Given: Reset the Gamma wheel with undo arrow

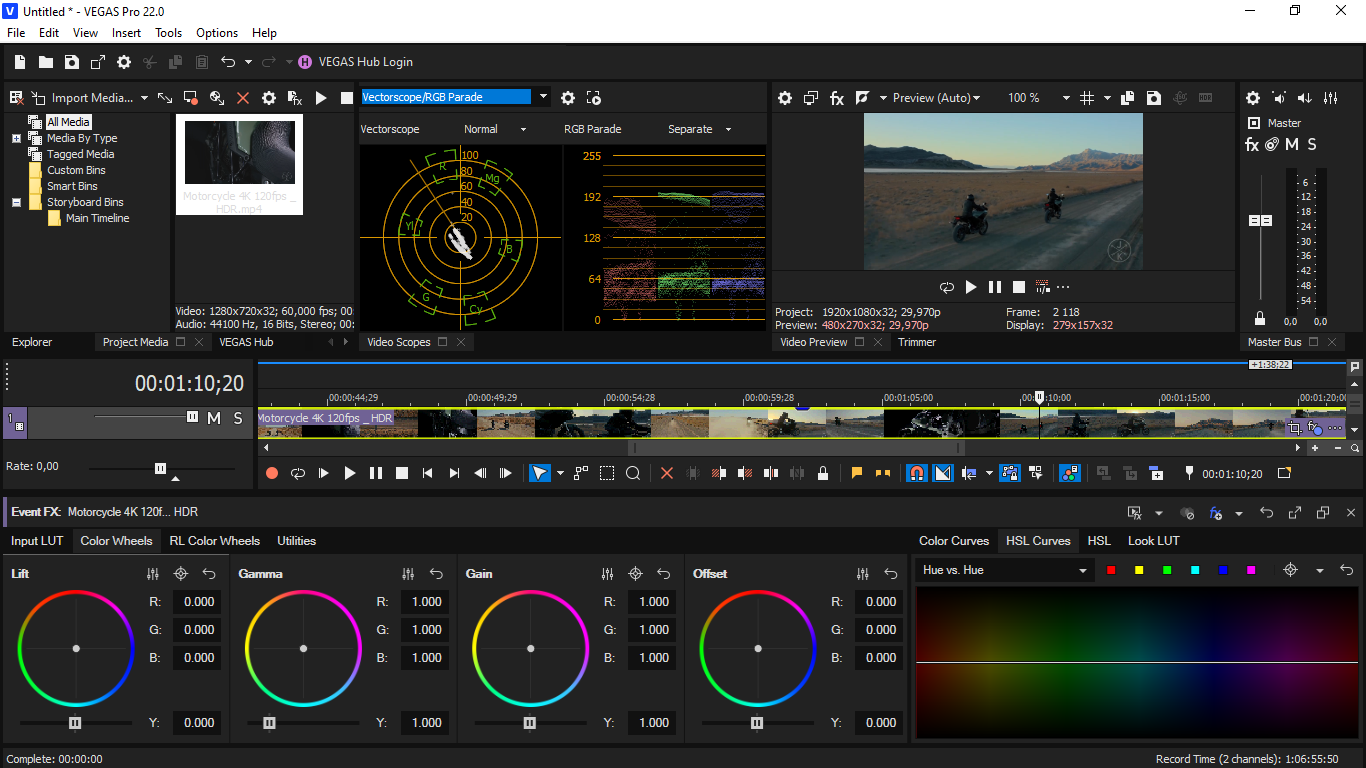Looking at the screenshot, I should 436,574.
